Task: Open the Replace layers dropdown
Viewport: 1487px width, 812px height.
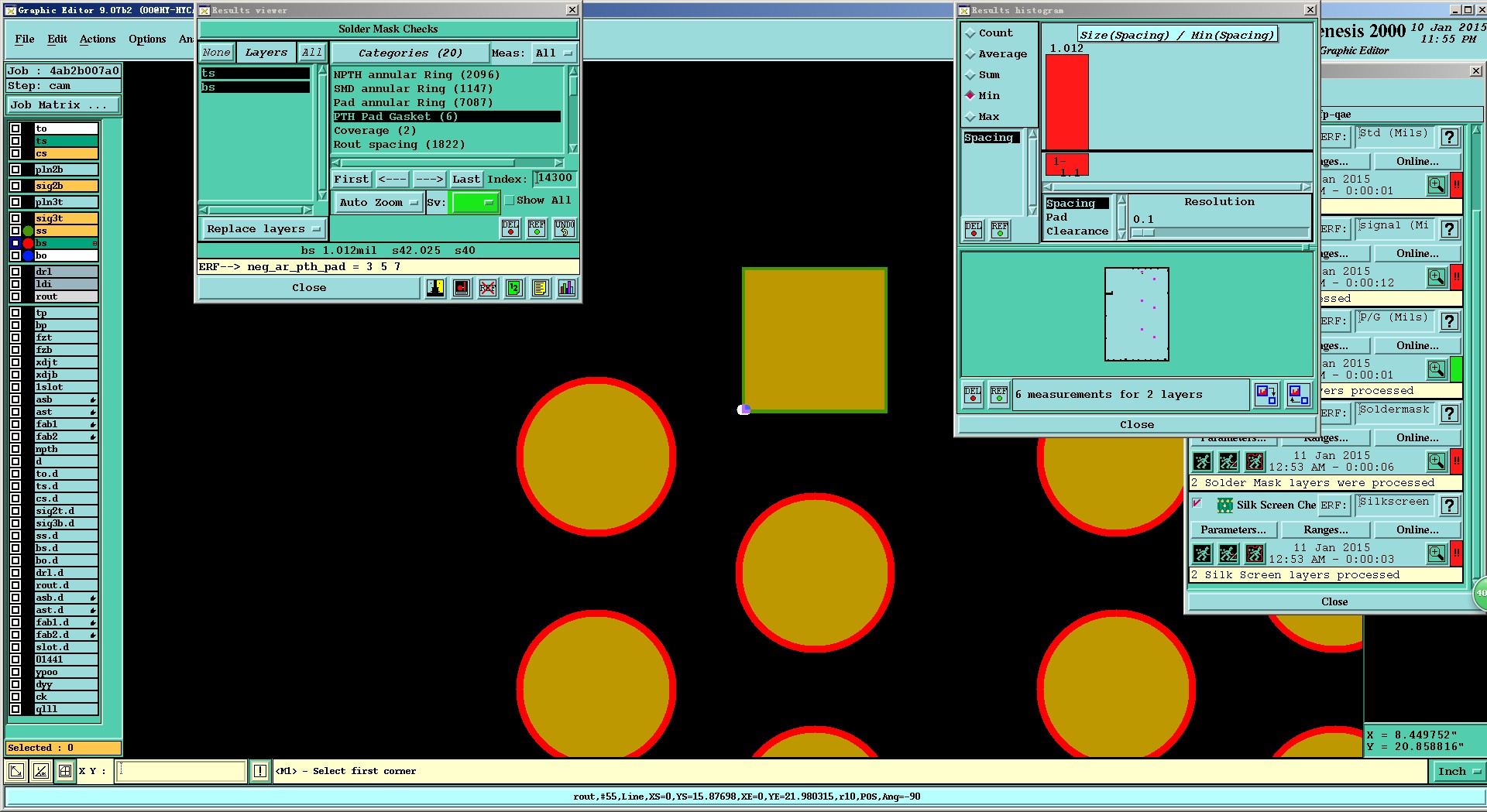Action: (x=263, y=229)
